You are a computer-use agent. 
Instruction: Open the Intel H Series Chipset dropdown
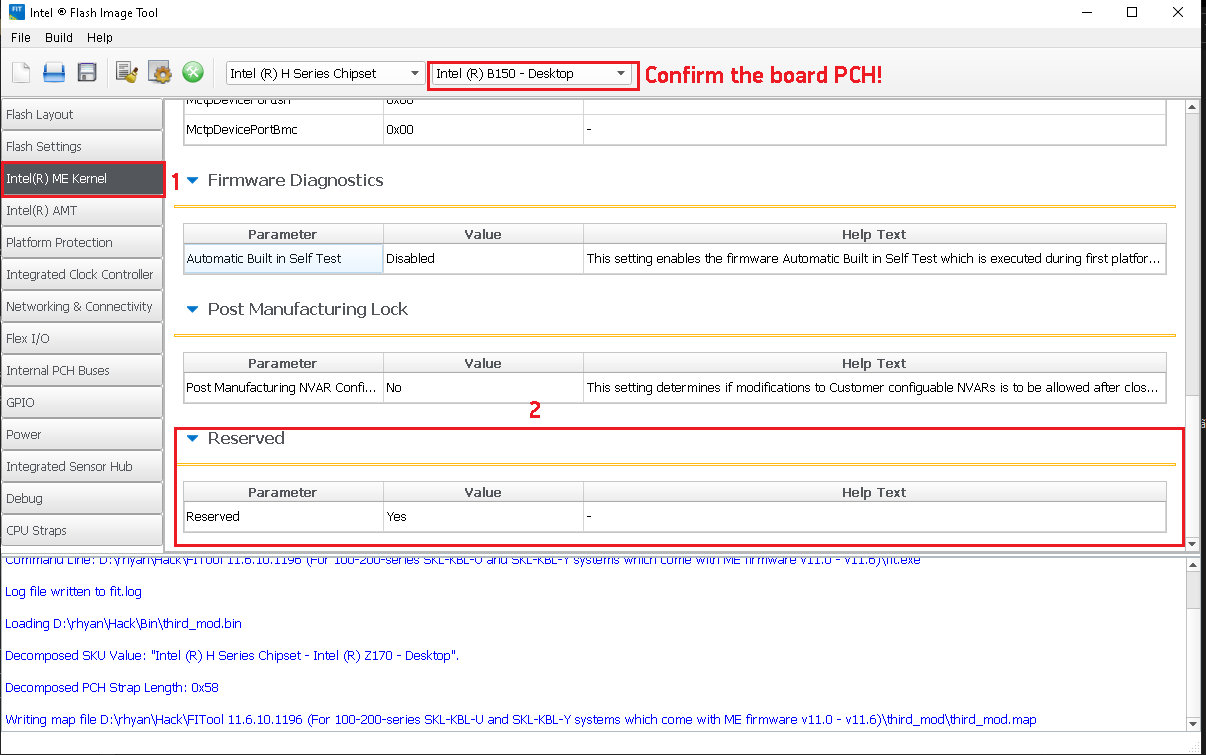coord(325,73)
